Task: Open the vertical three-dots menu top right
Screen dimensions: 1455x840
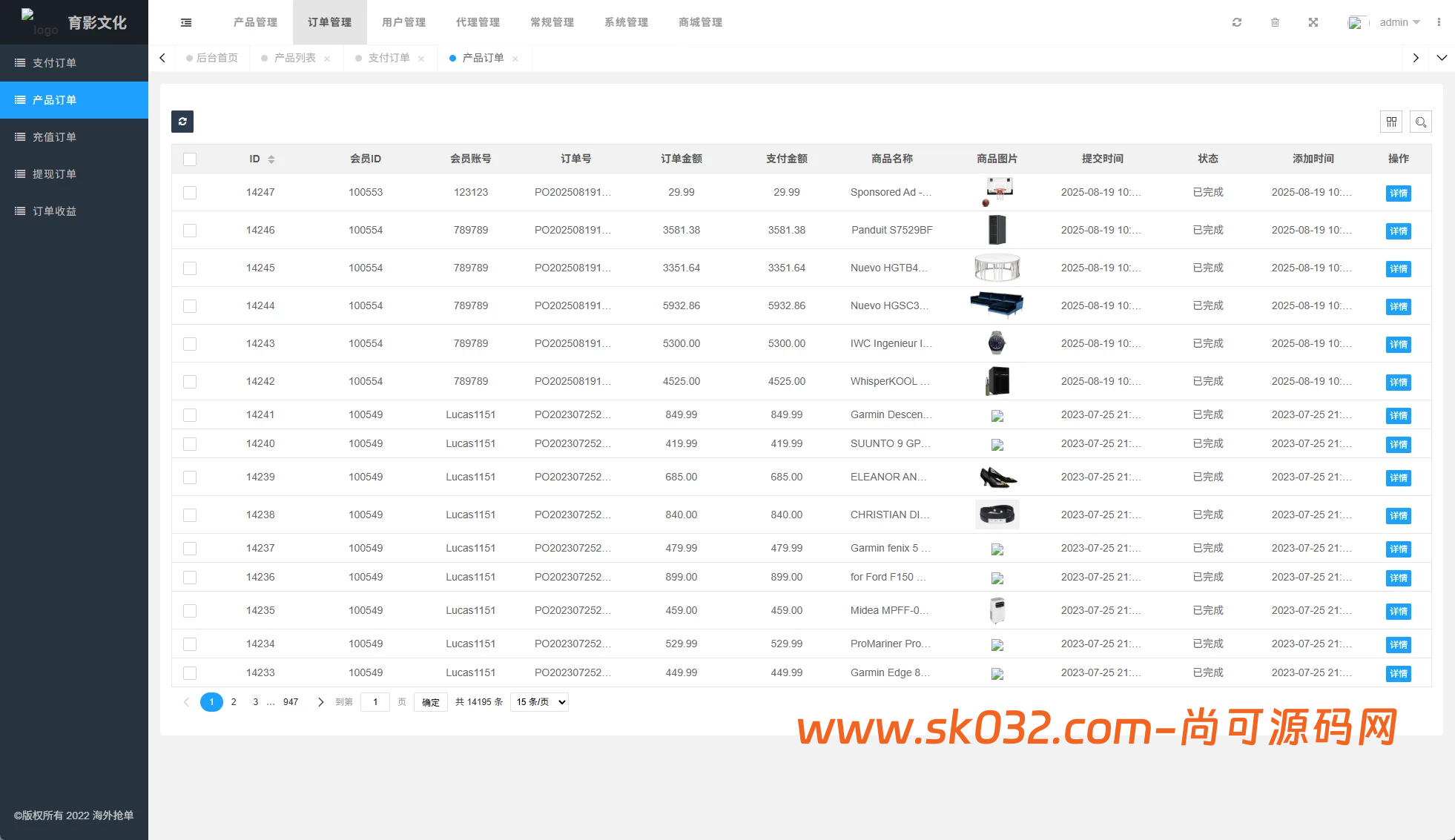Action: 1439,22
